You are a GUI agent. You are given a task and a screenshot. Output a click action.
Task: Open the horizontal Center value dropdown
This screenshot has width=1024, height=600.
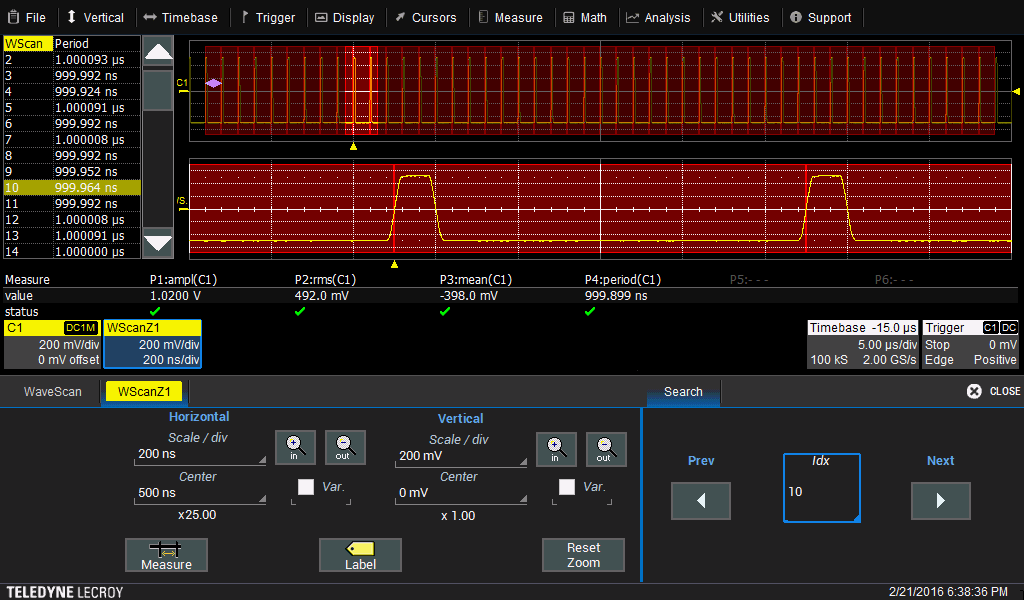[200, 493]
